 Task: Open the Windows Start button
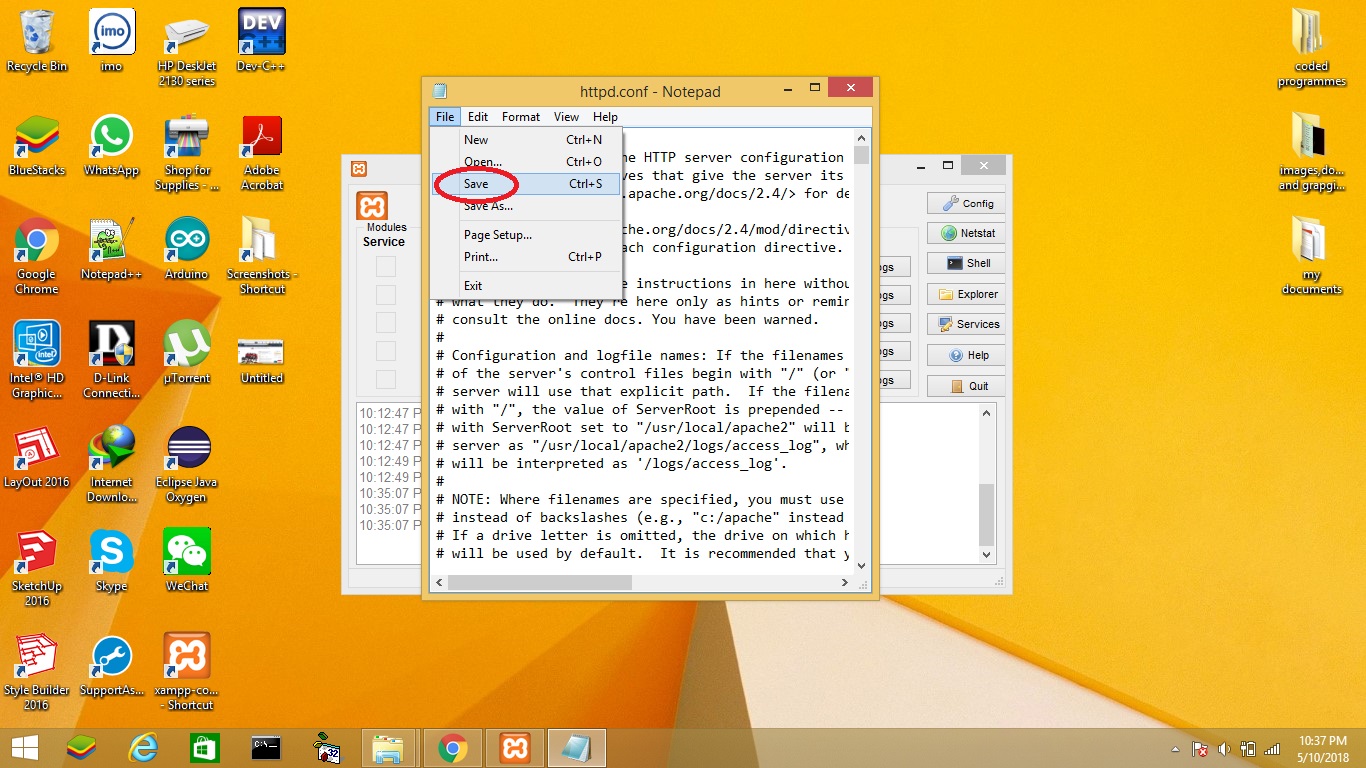point(25,747)
